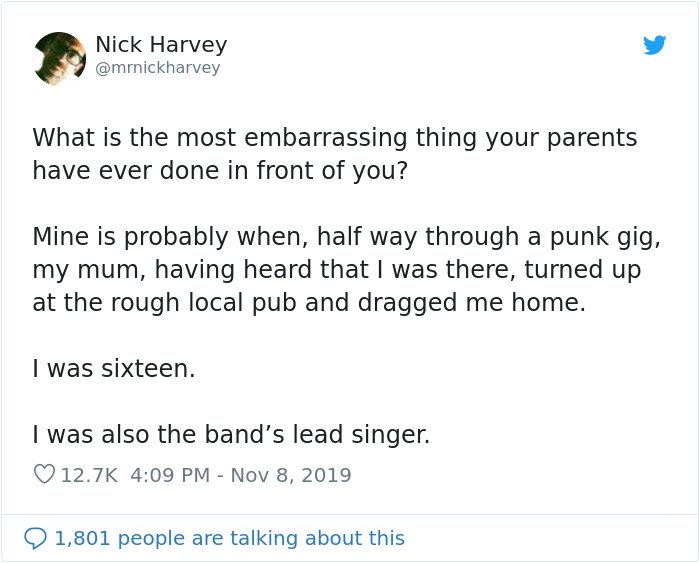The image size is (700, 563).
Task: Like the tweet with the heart icon
Action: (x=44, y=474)
